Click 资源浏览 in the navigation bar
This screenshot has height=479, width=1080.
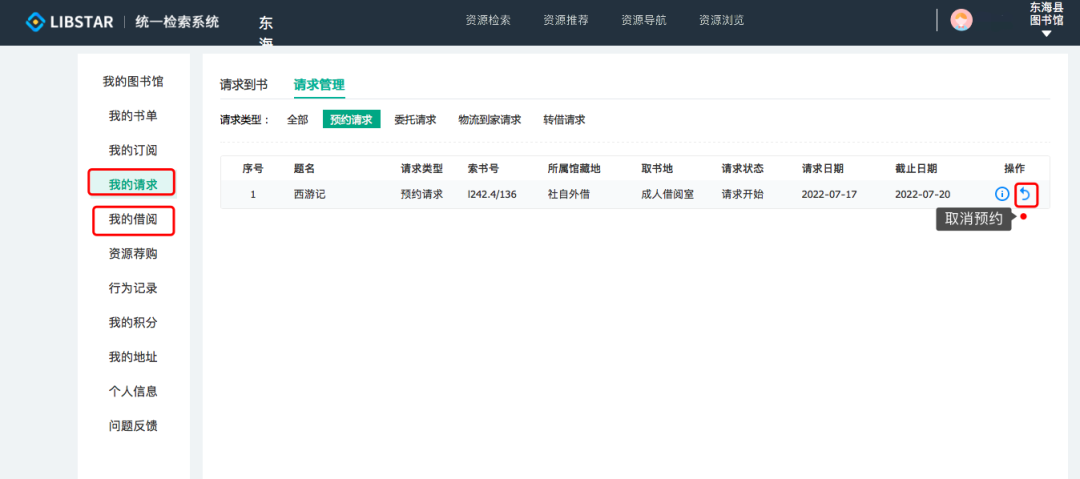coord(721,20)
